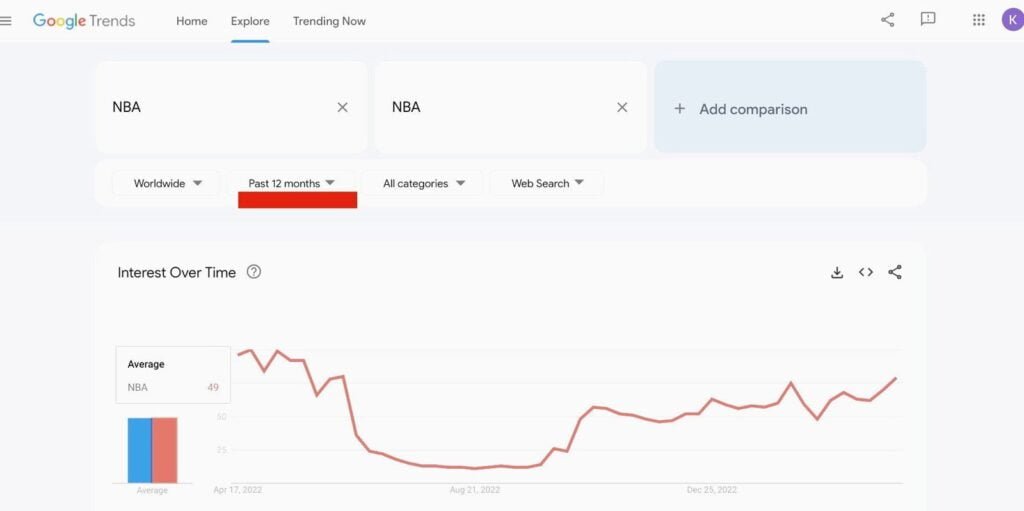The width and height of the screenshot is (1024, 511).
Task: Open the hamburger main menu
Action: pos(5,21)
